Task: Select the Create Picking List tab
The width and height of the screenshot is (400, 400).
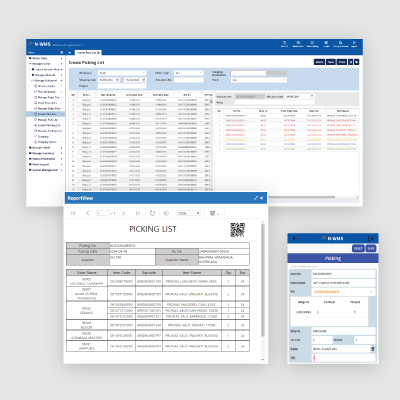Action: (x=88, y=53)
